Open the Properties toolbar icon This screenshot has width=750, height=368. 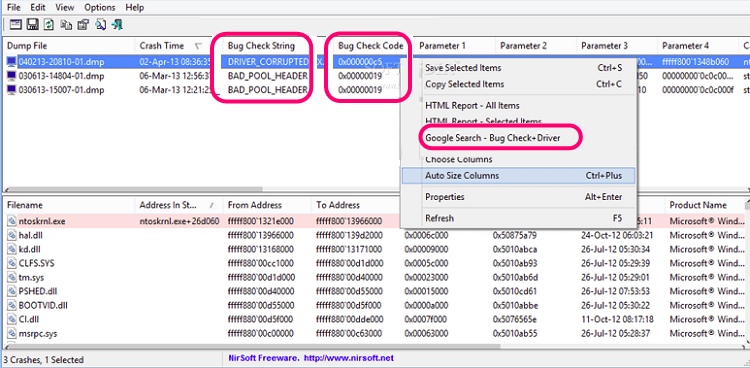83,24
